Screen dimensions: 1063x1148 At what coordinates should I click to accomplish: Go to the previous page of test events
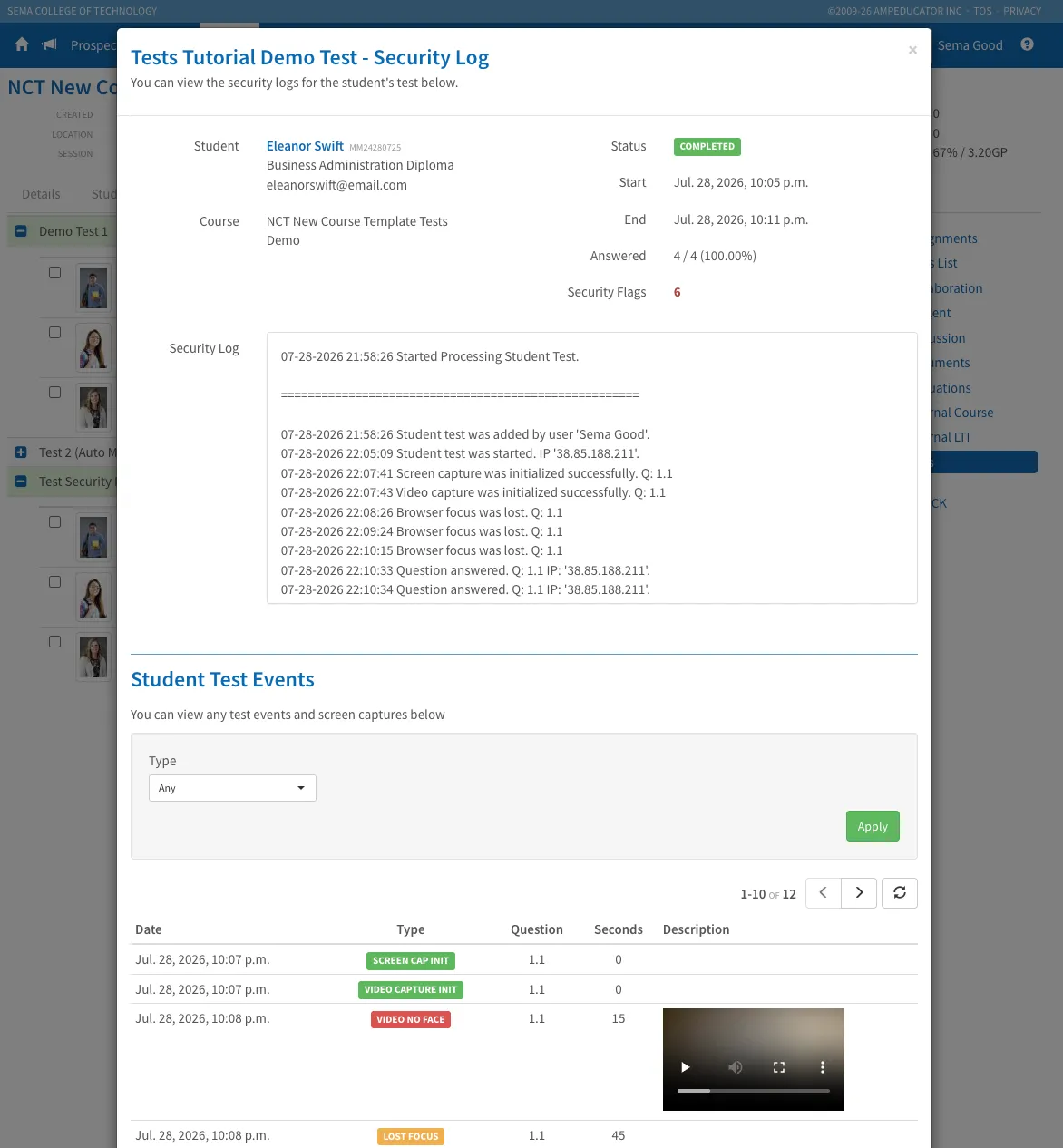824,893
